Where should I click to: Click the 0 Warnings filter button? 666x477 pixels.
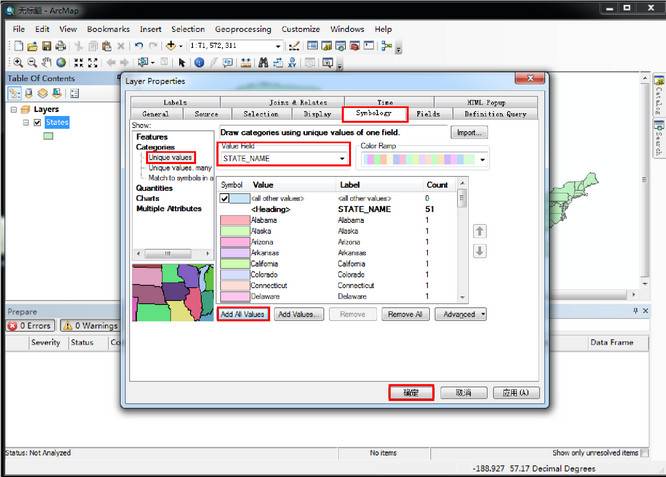tap(90, 326)
